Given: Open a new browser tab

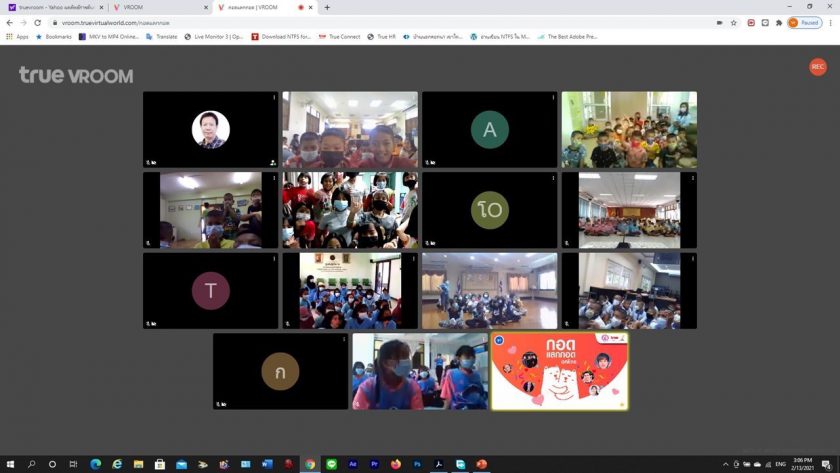Looking at the screenshot, I should (327, 7).
